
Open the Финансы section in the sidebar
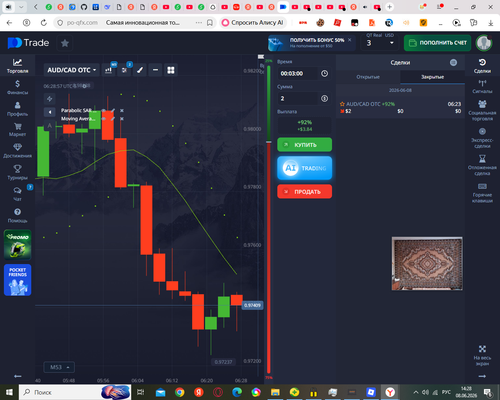coord(17,87)
